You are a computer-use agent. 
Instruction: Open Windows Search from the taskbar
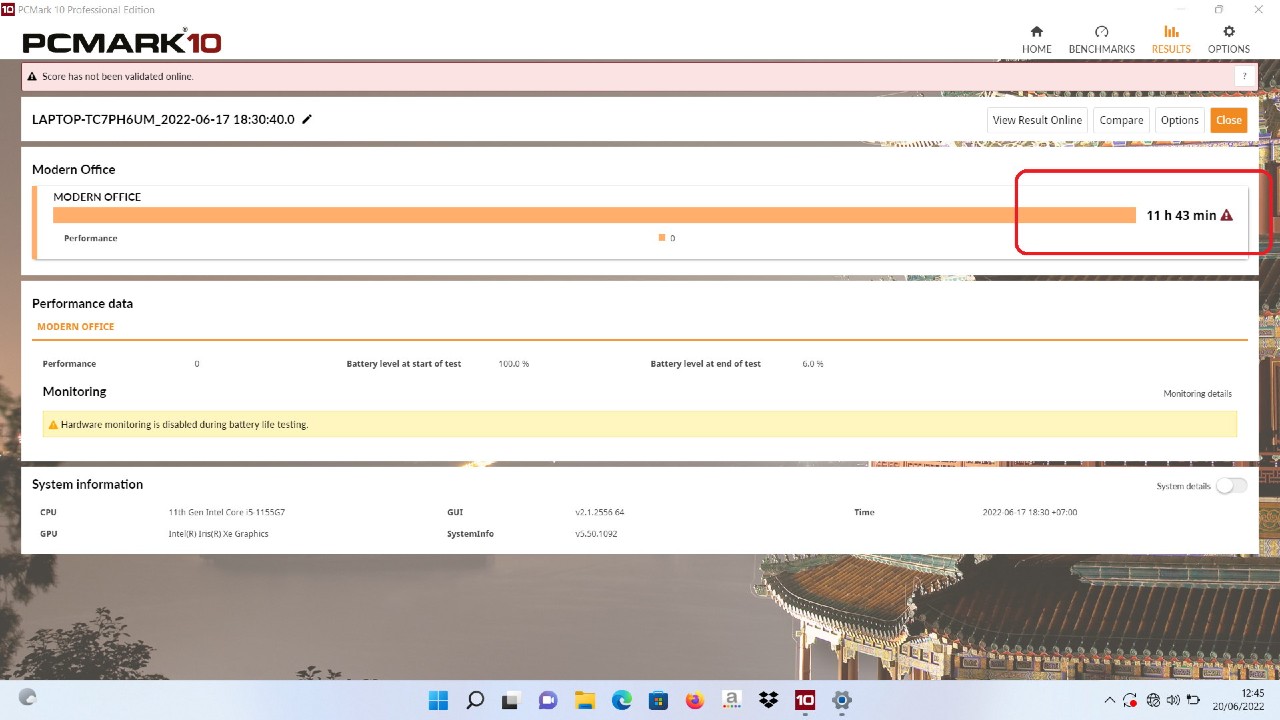[x=475, y=700]
